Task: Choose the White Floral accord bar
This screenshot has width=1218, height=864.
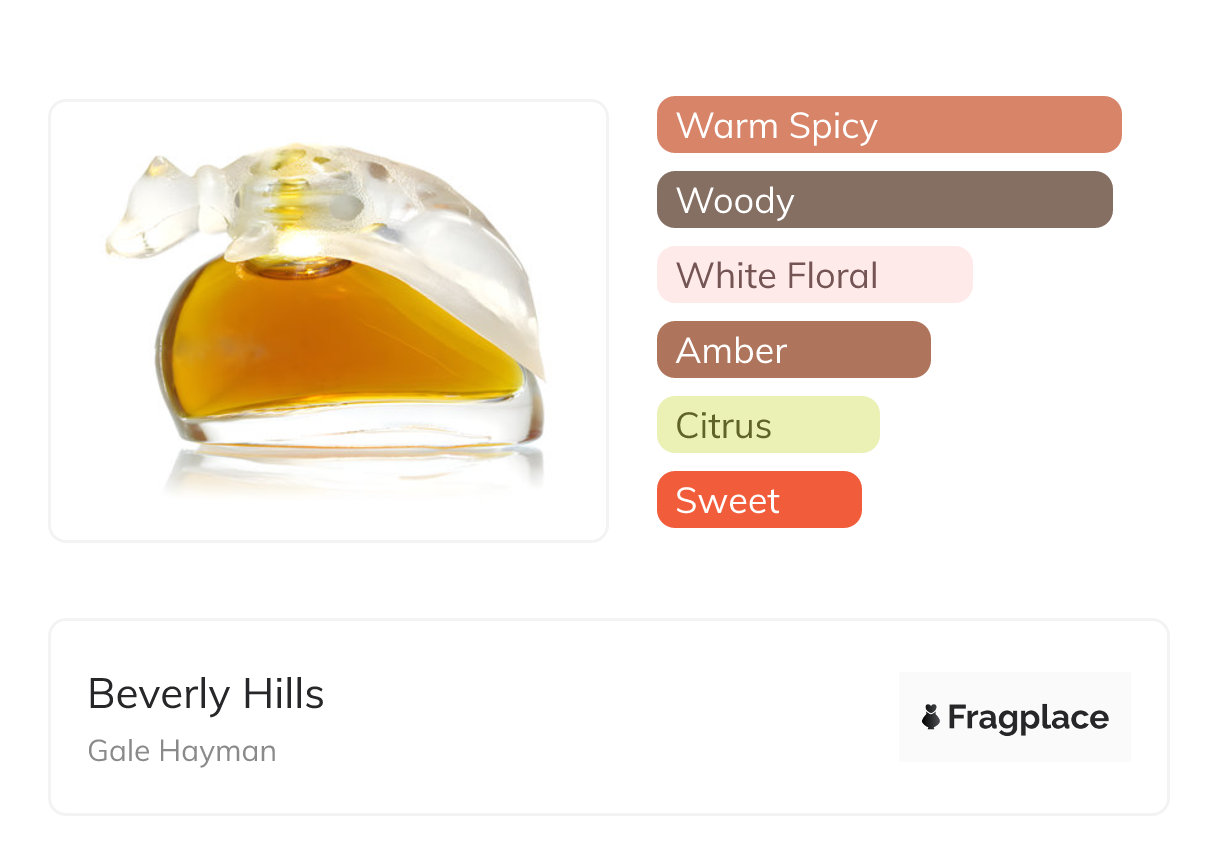Action: coord(814,275)
